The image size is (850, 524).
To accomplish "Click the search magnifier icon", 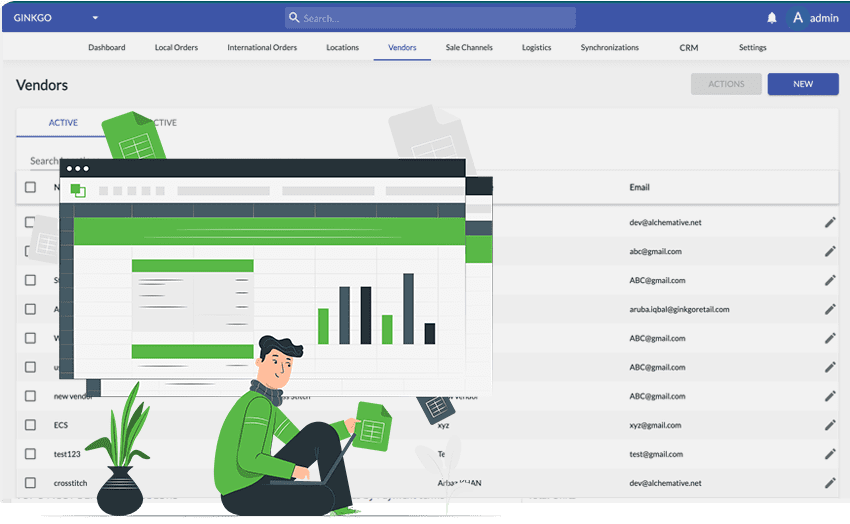I will pos(293,18).
